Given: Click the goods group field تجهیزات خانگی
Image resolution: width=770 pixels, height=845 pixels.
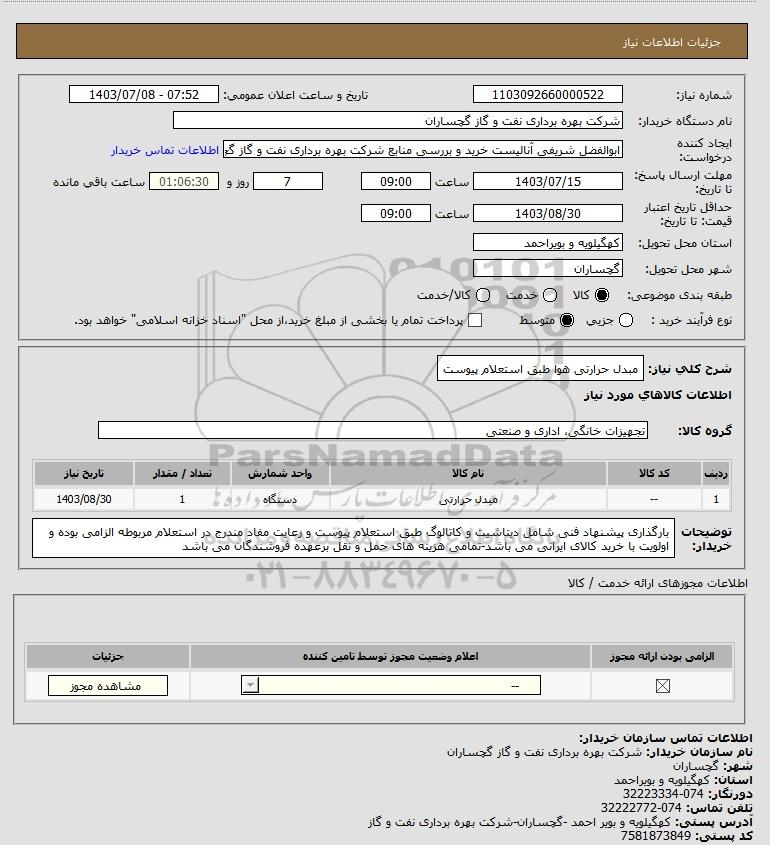Looking at the screenshot, I should (373, 431).
